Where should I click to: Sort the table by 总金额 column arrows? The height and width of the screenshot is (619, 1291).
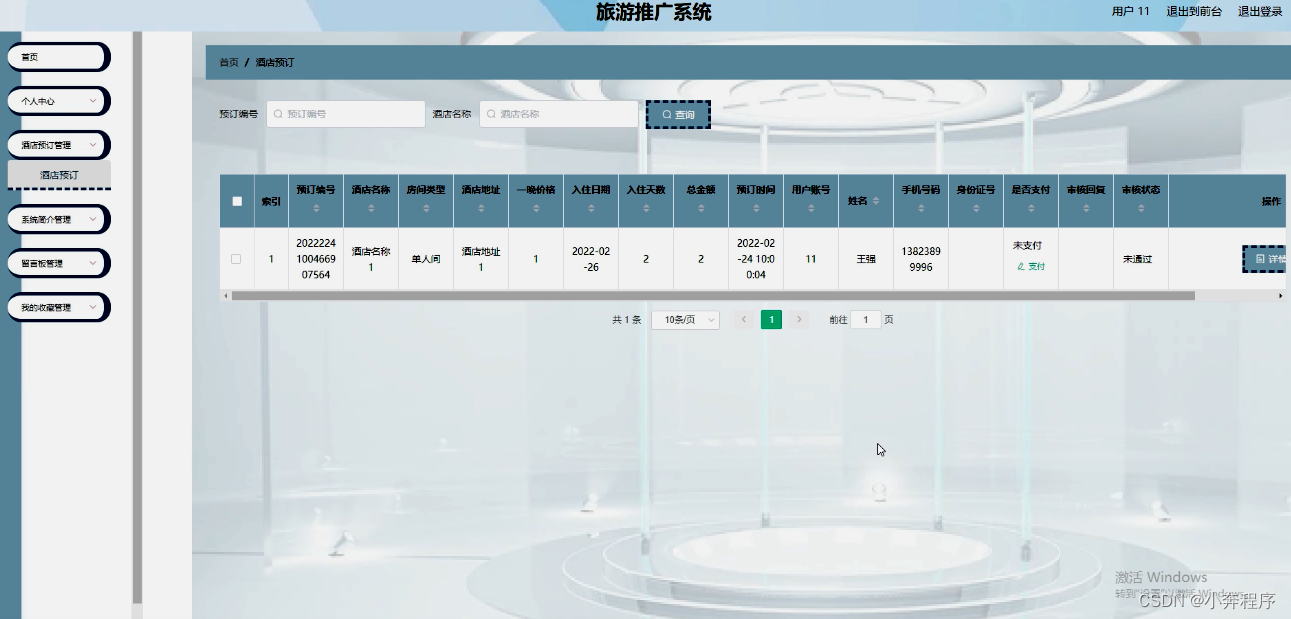[701, 208]
